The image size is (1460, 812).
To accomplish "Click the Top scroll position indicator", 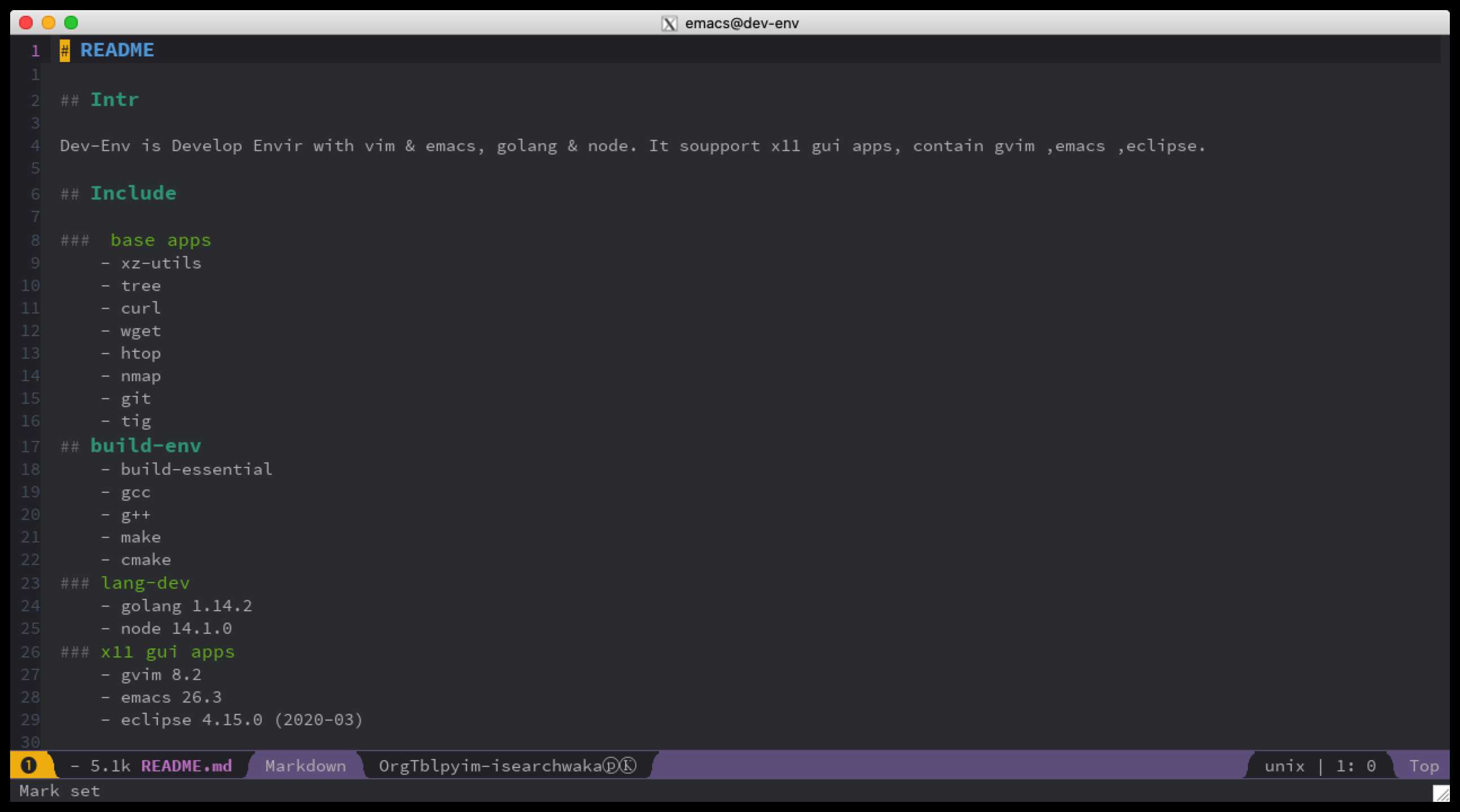I will click(1424, 766).
